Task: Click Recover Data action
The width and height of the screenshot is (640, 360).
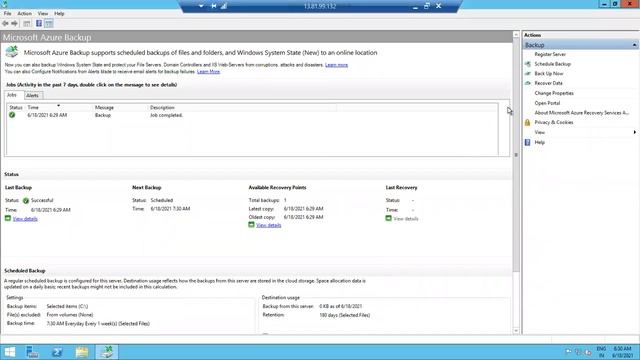Action: (x=549, y=83)
